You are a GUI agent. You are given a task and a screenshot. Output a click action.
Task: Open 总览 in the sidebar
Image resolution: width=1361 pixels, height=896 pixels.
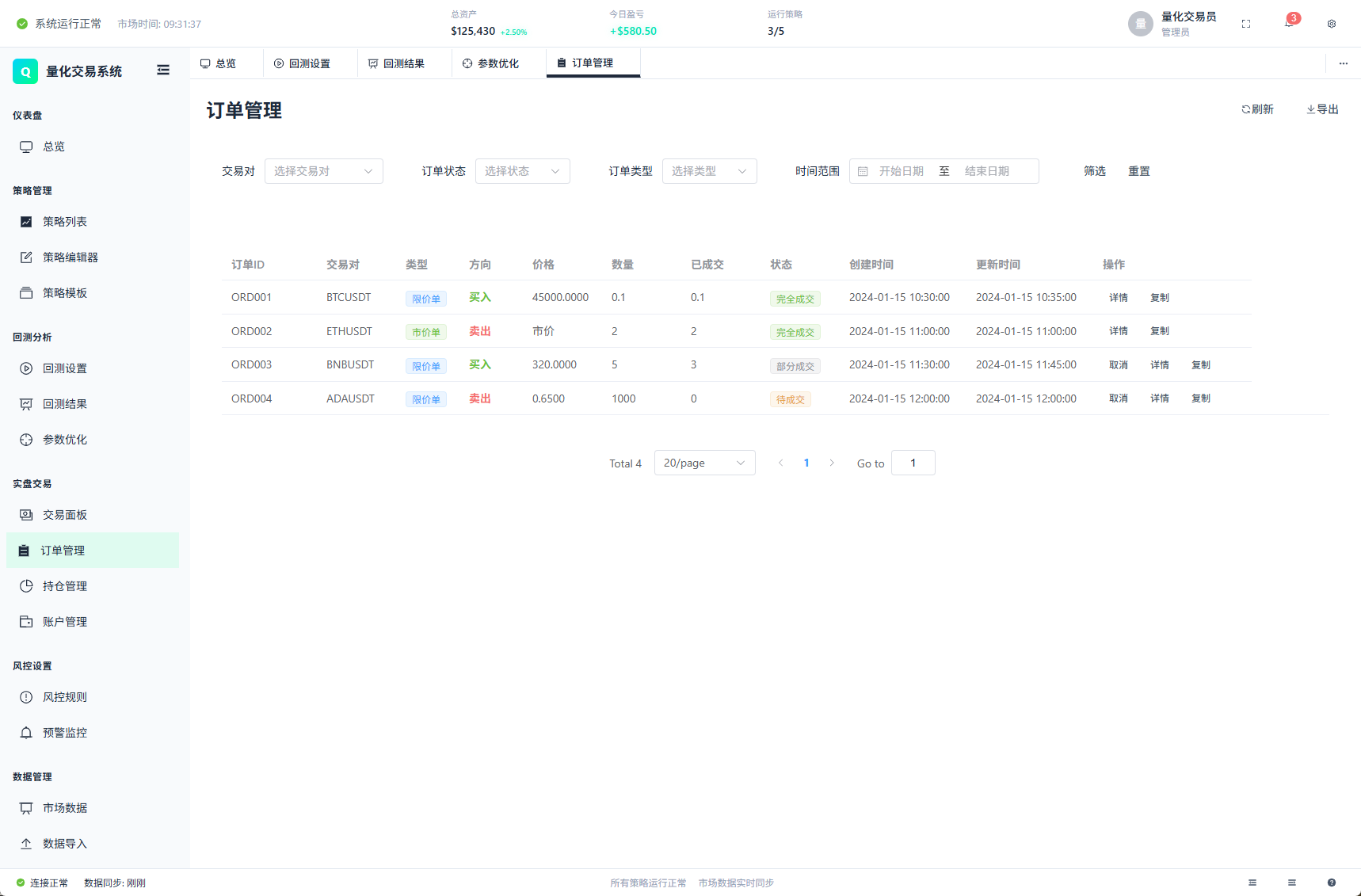(x=93, y=147)
